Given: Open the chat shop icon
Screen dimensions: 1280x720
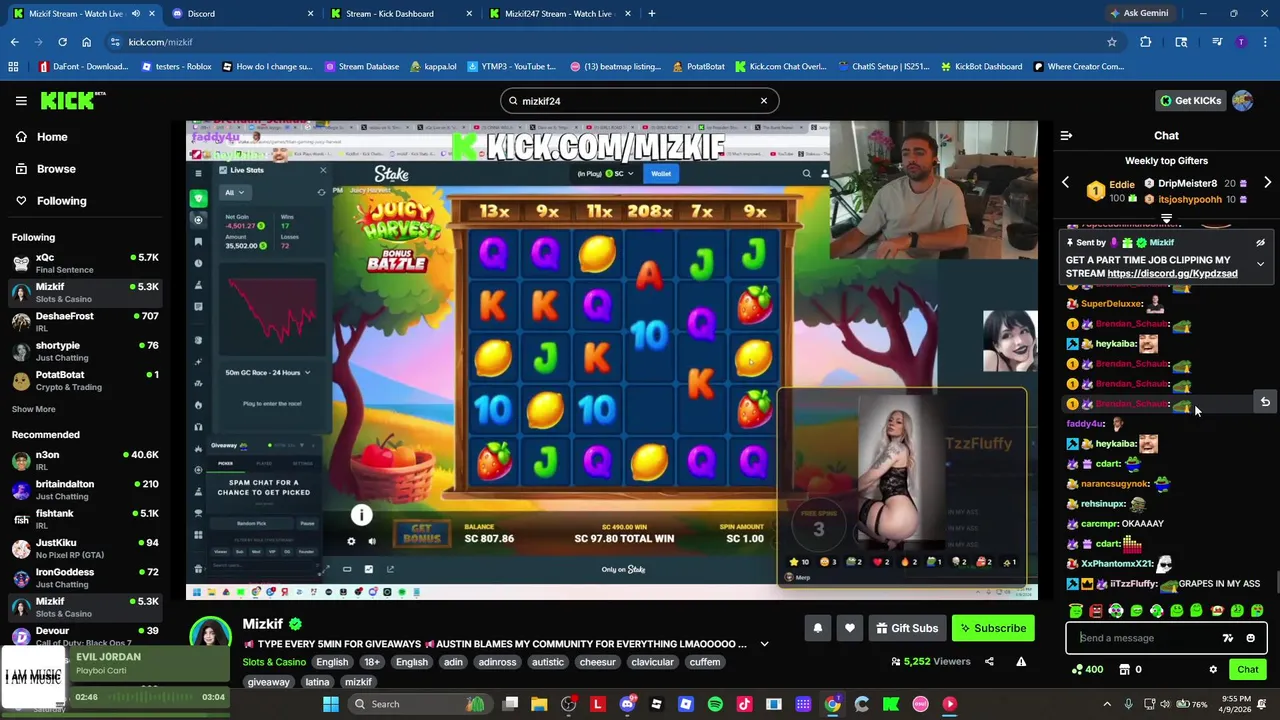Looking at the screenshot, I should click(x=1124, y=670).
